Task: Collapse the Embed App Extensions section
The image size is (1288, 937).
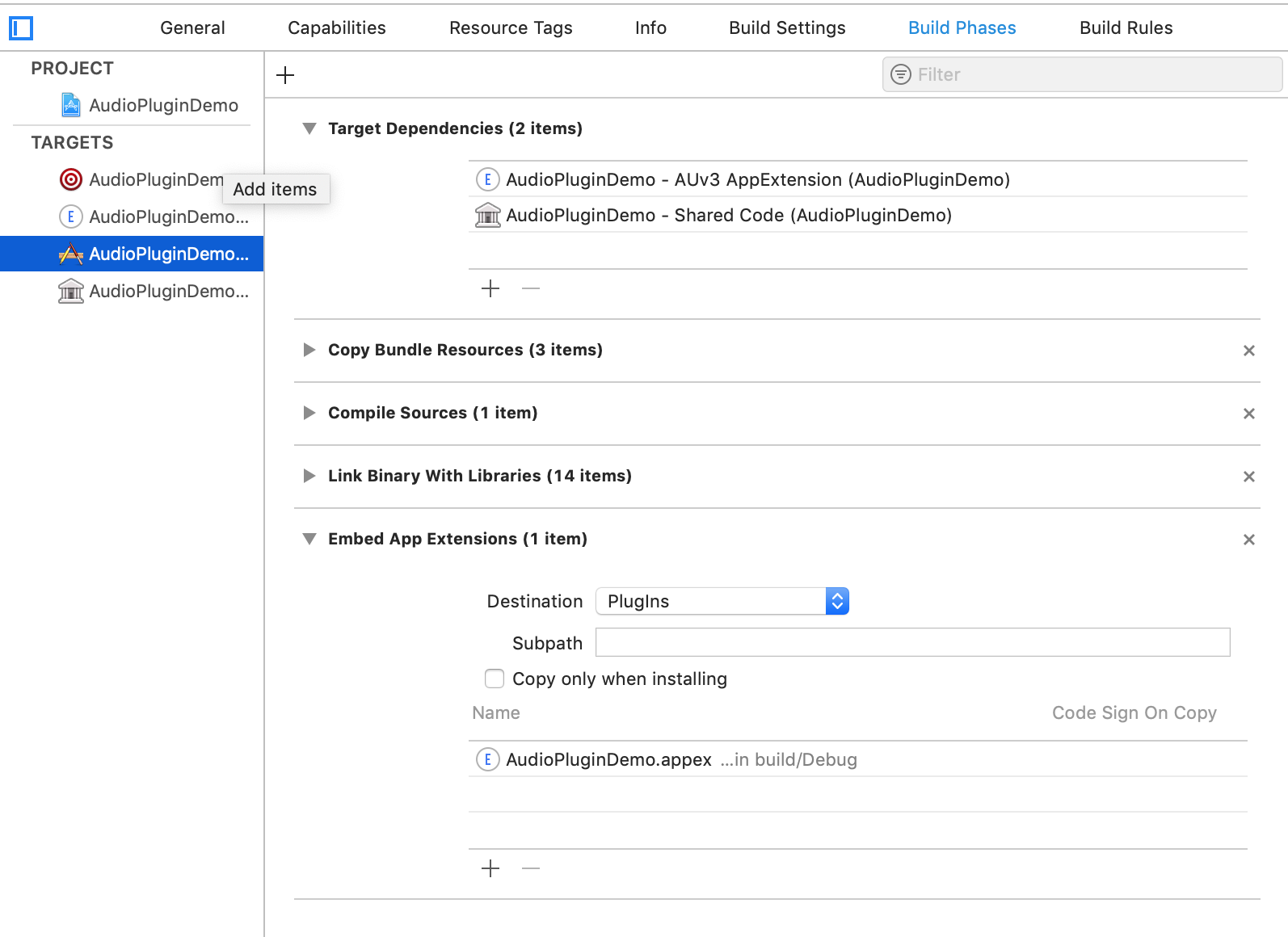Action: [x=309, y=539]
